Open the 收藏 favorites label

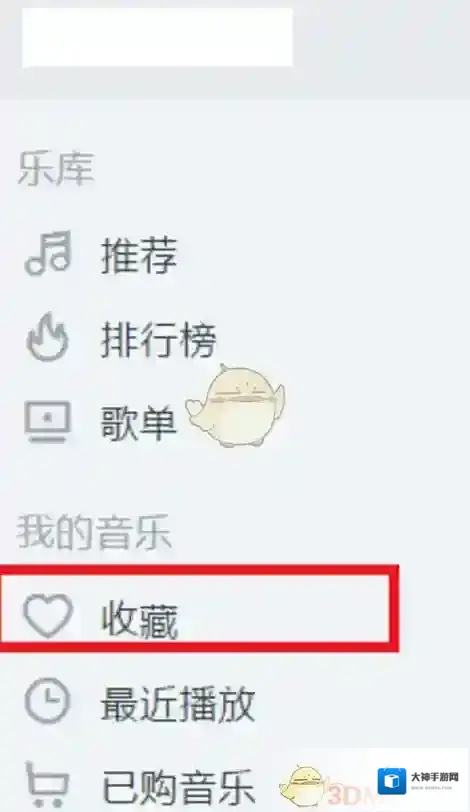(140, 619)
